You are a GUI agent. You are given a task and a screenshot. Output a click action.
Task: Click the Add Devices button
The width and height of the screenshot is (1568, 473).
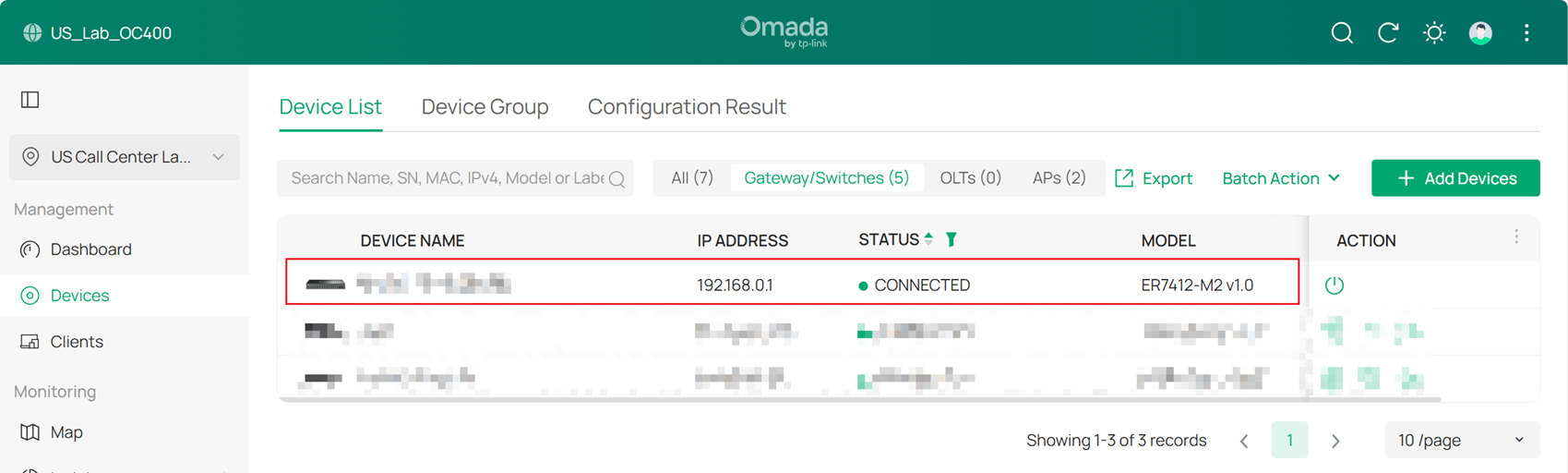click(x=1455, y=178)
